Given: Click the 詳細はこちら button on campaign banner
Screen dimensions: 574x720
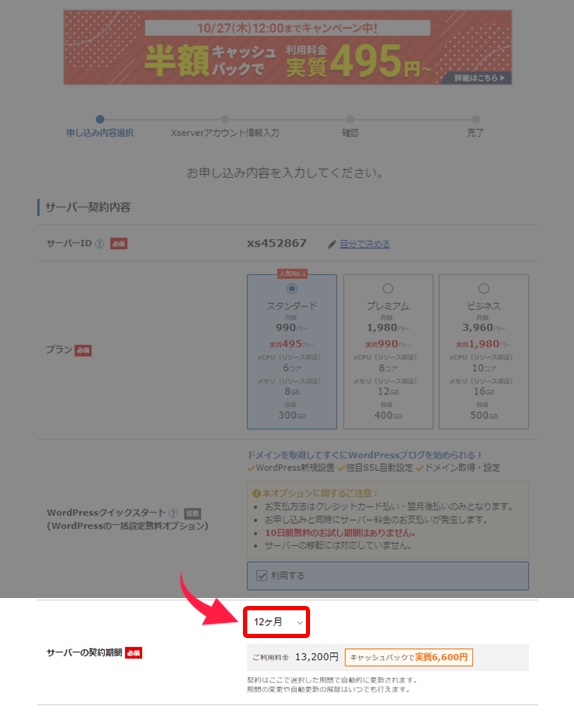Looking at the screenshot, I should pyautogui.click(x=478, y=78).
